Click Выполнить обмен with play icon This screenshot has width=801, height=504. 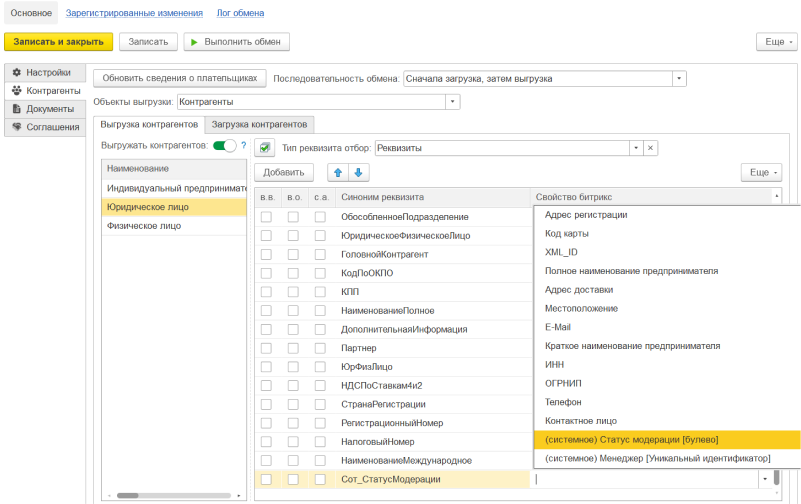[x=237, y=42]
